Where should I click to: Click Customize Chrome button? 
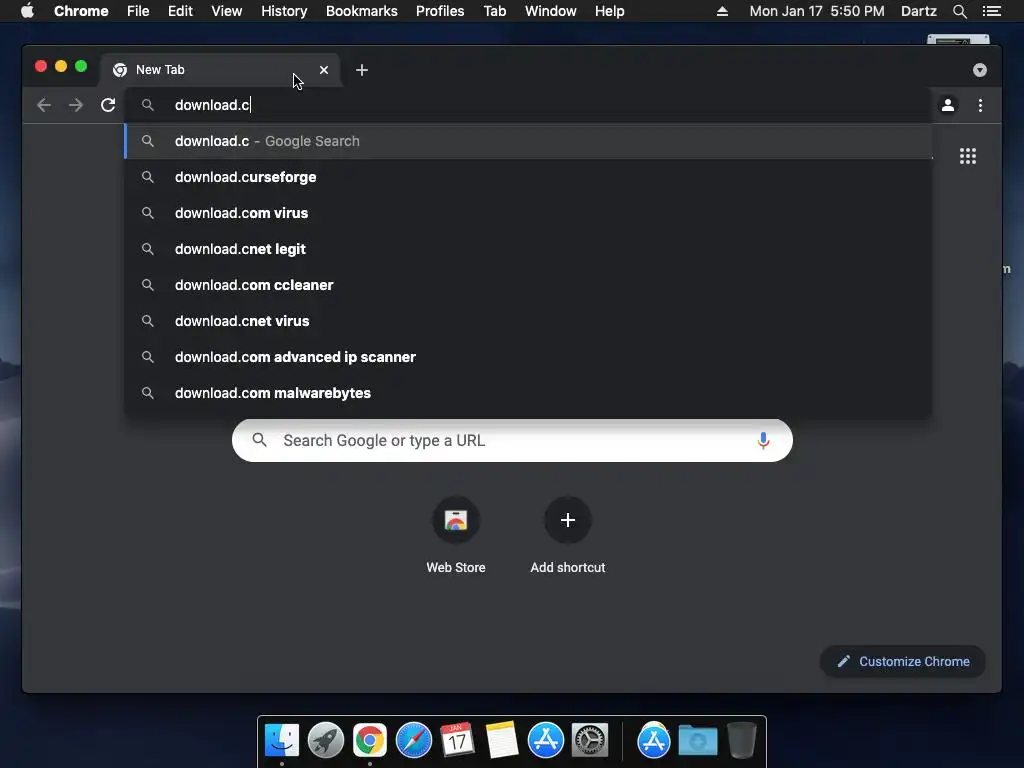(x=903, y=662)
